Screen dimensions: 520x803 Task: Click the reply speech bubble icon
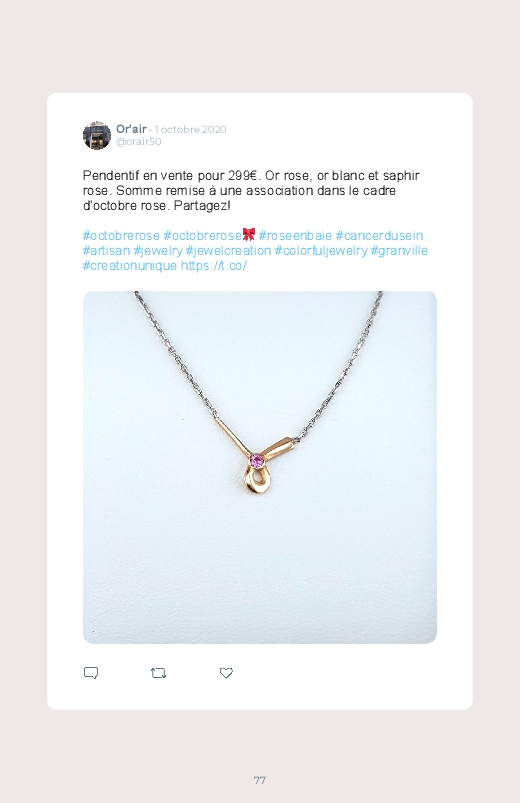tap(91, 672)
